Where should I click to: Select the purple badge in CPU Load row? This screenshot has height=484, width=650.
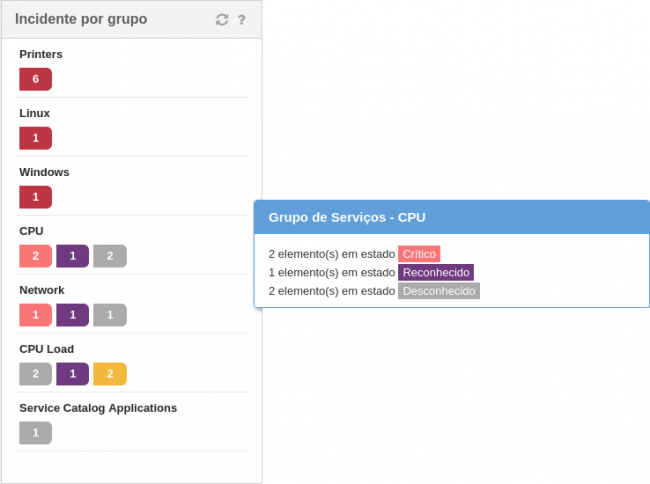73,374
